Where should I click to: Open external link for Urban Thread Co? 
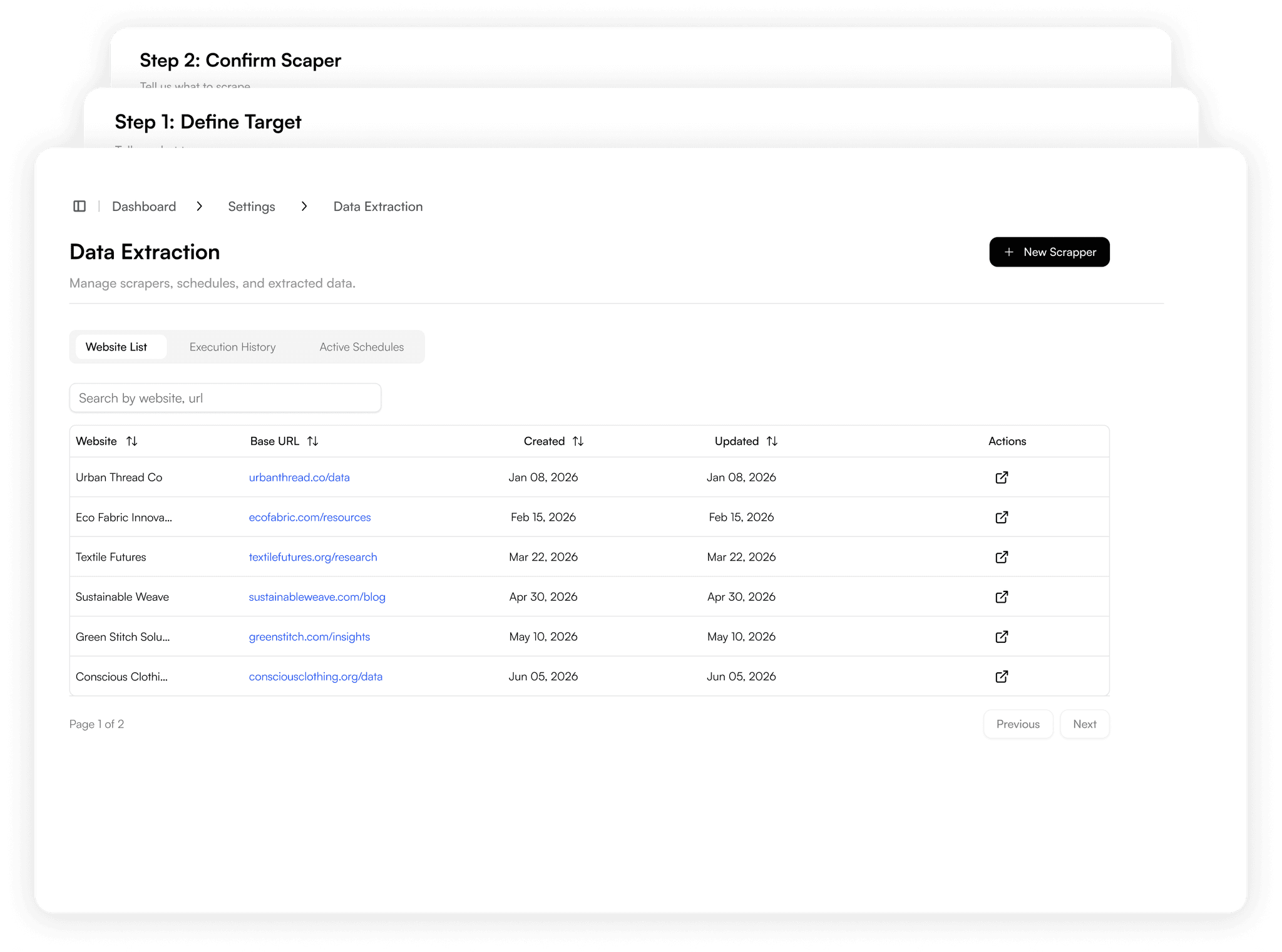click(x=1002, y=478)
